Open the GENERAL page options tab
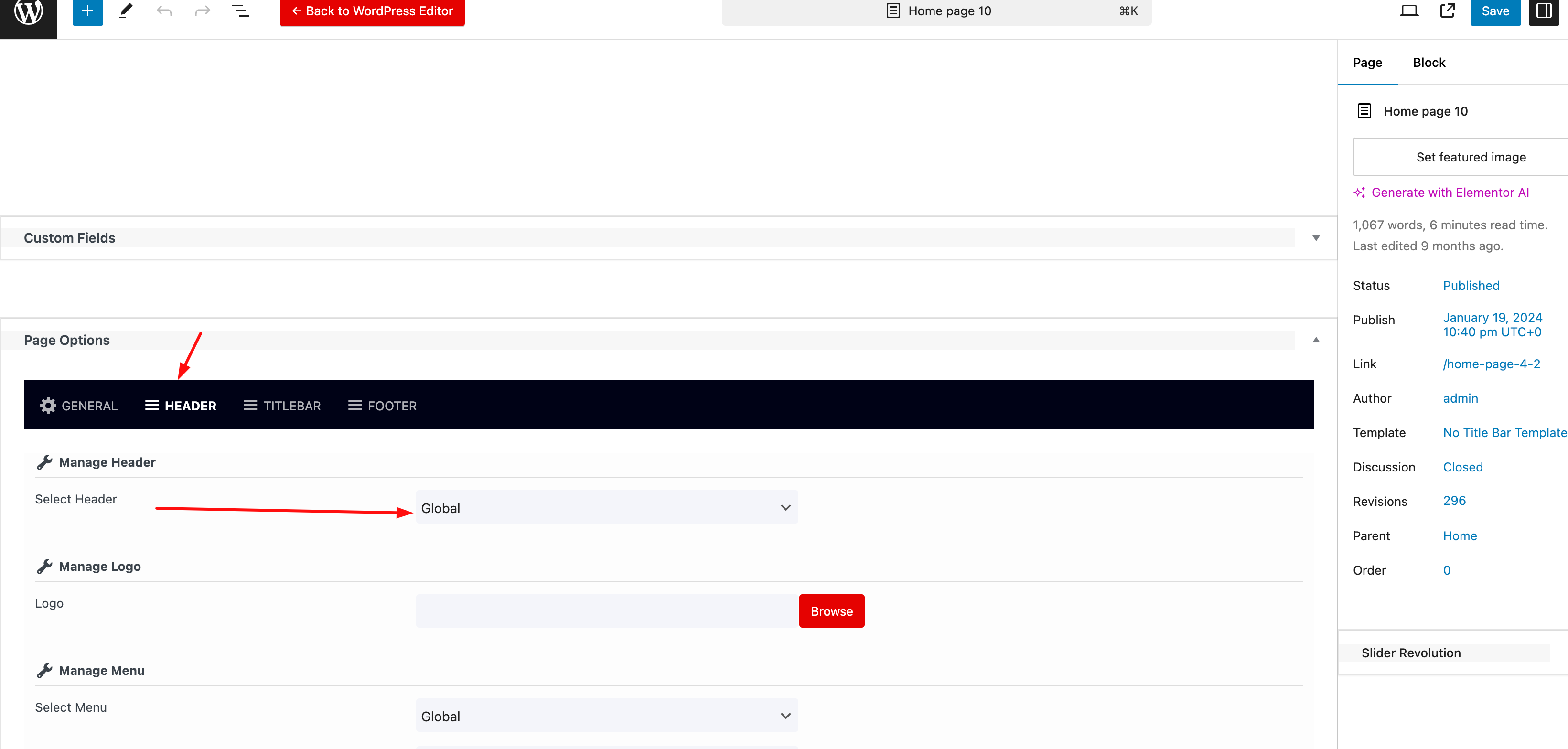1568x749 pixels. pos(78,406)
